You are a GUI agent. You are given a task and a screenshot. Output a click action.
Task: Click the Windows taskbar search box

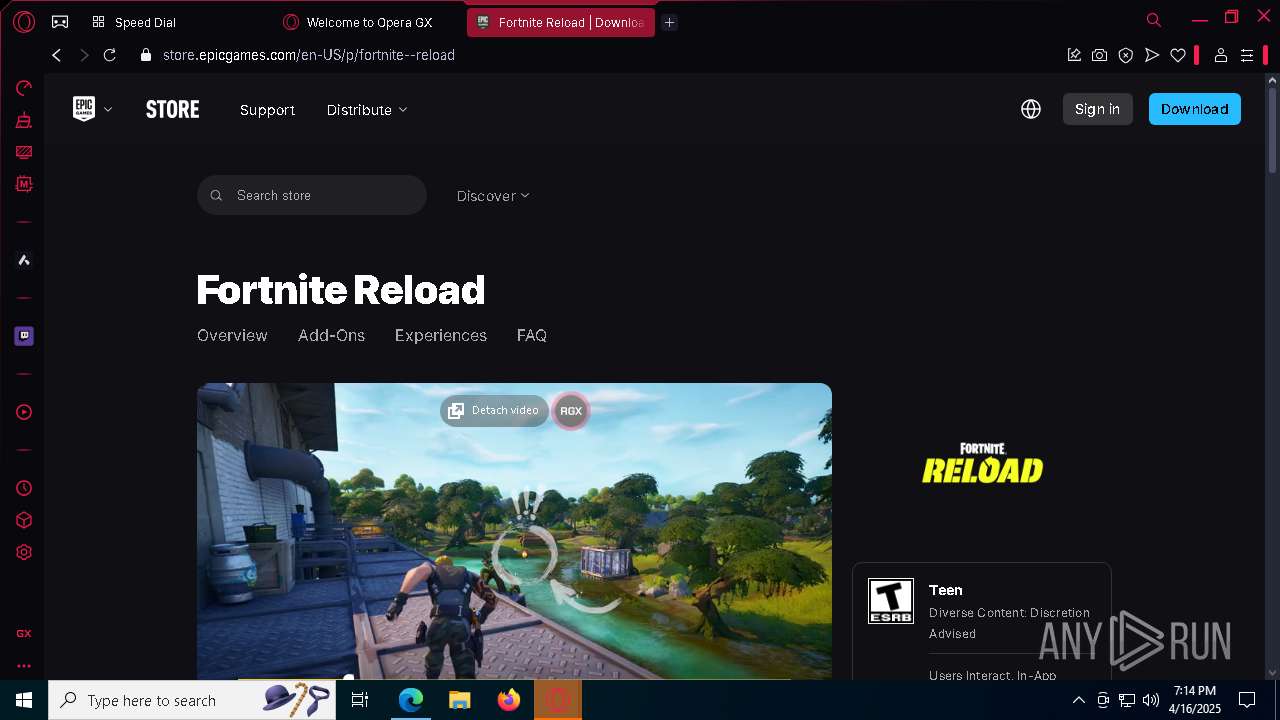pos(192,700)
